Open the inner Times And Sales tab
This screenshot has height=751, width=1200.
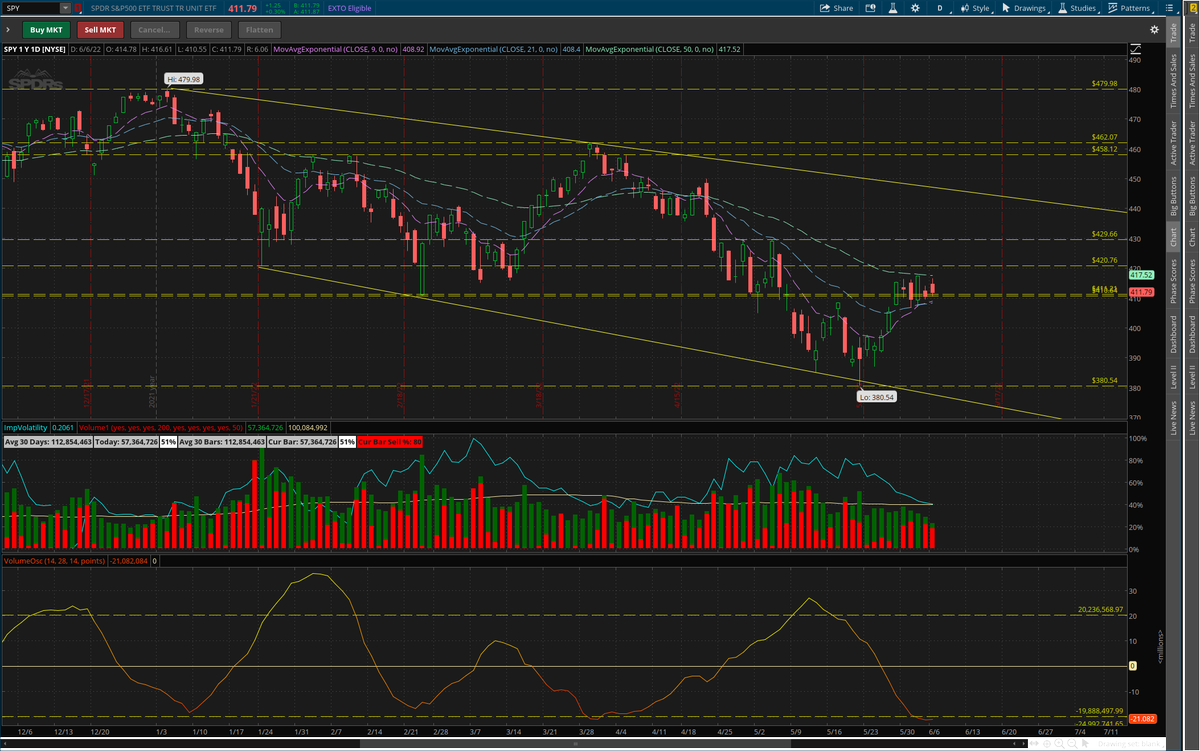click(x=1175, y=81)
